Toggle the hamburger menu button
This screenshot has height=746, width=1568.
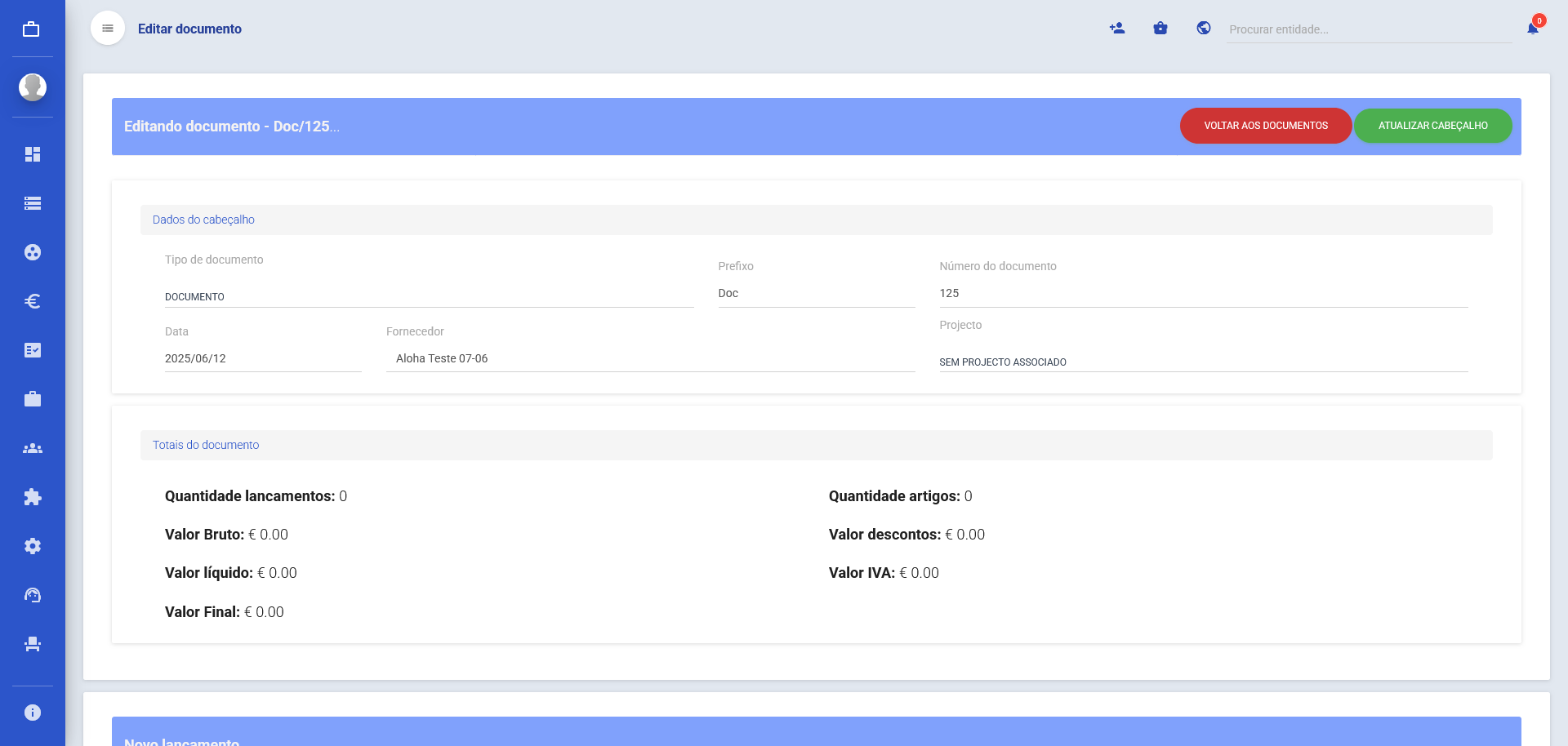tap(108, 29)
